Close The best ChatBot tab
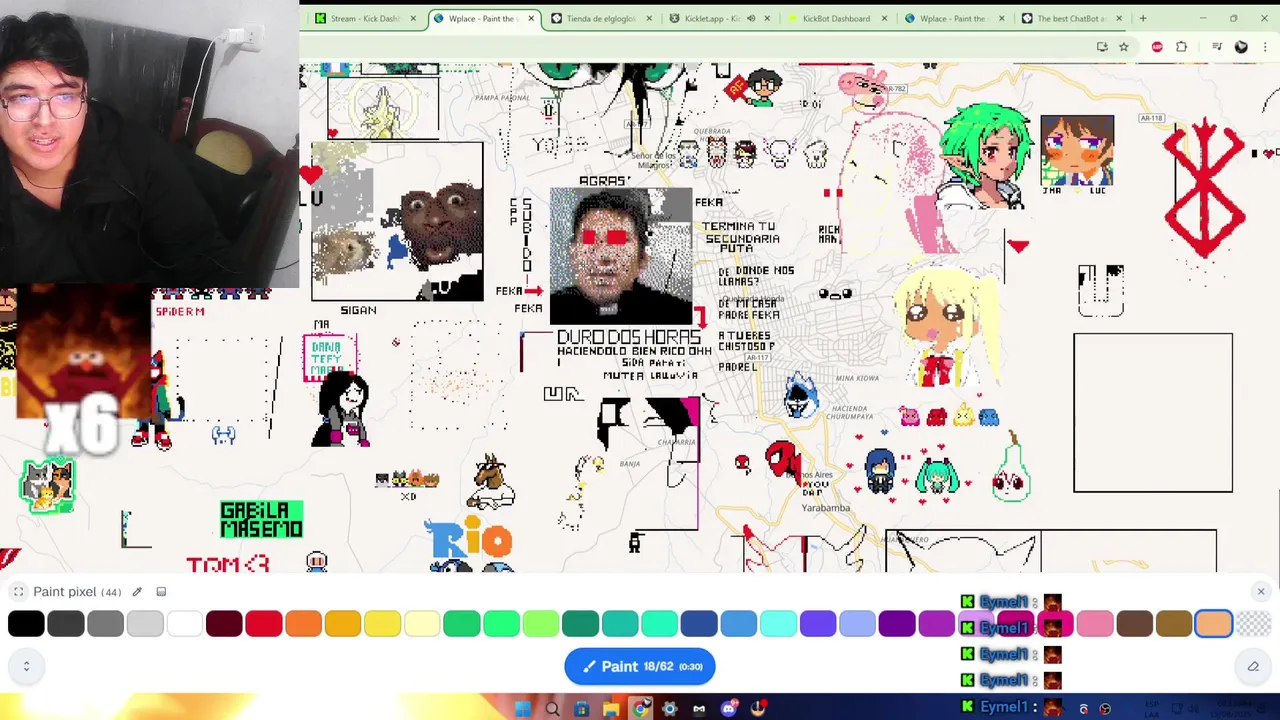The width and height of the screenshot is (1280, 720). pyautogui.click(x=1119, y=18)
